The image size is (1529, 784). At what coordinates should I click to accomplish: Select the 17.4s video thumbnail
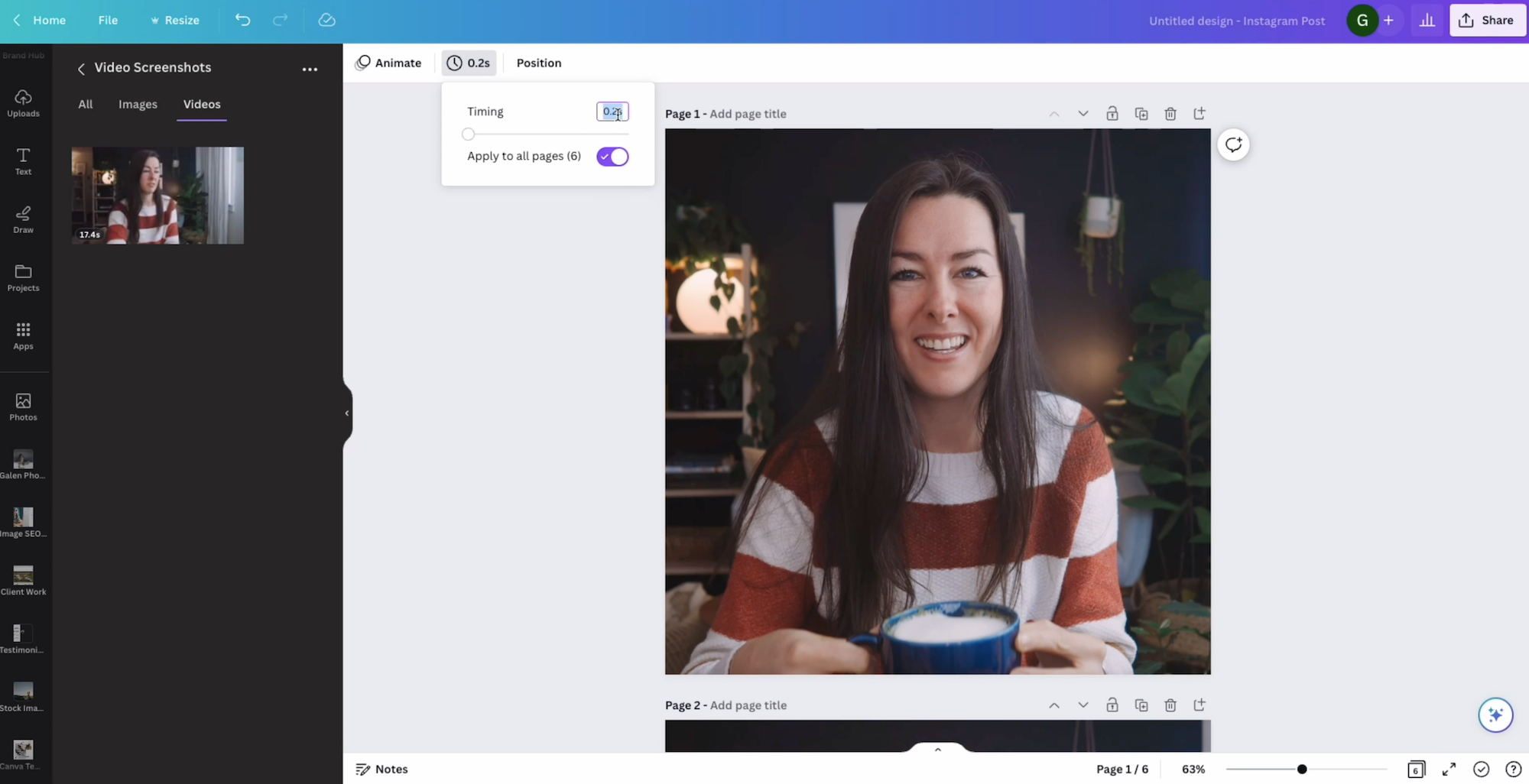click(x=157, y=195)
